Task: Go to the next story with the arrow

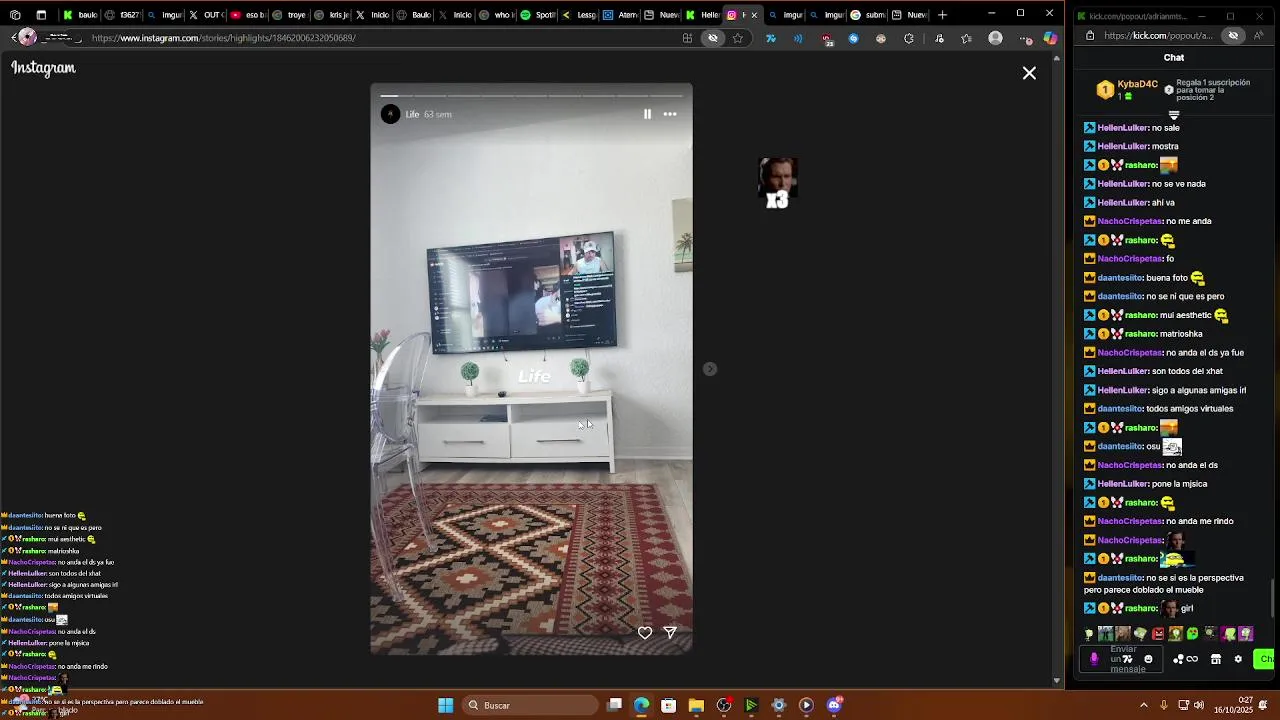Action: coord(710,369)
